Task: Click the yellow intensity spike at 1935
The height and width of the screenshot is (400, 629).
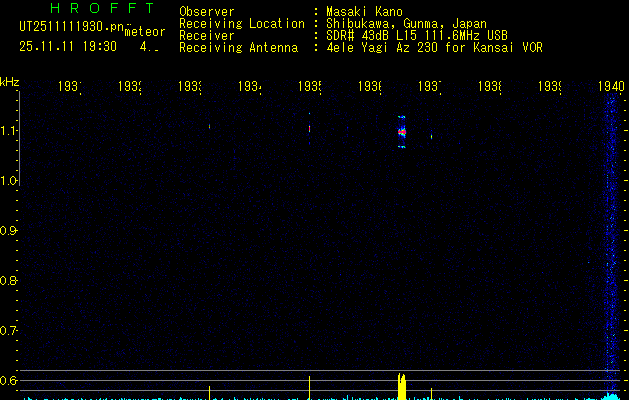Action: (309, 388)
